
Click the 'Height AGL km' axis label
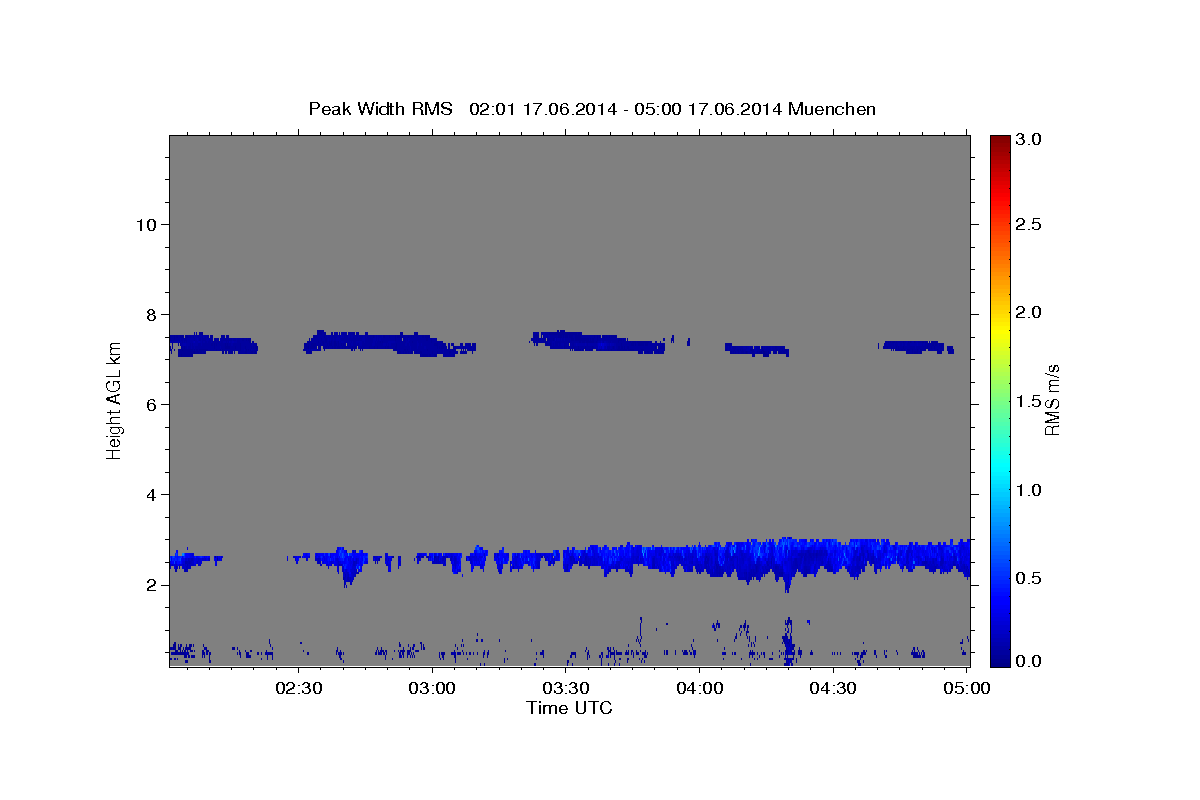click(x=114, y=400)
